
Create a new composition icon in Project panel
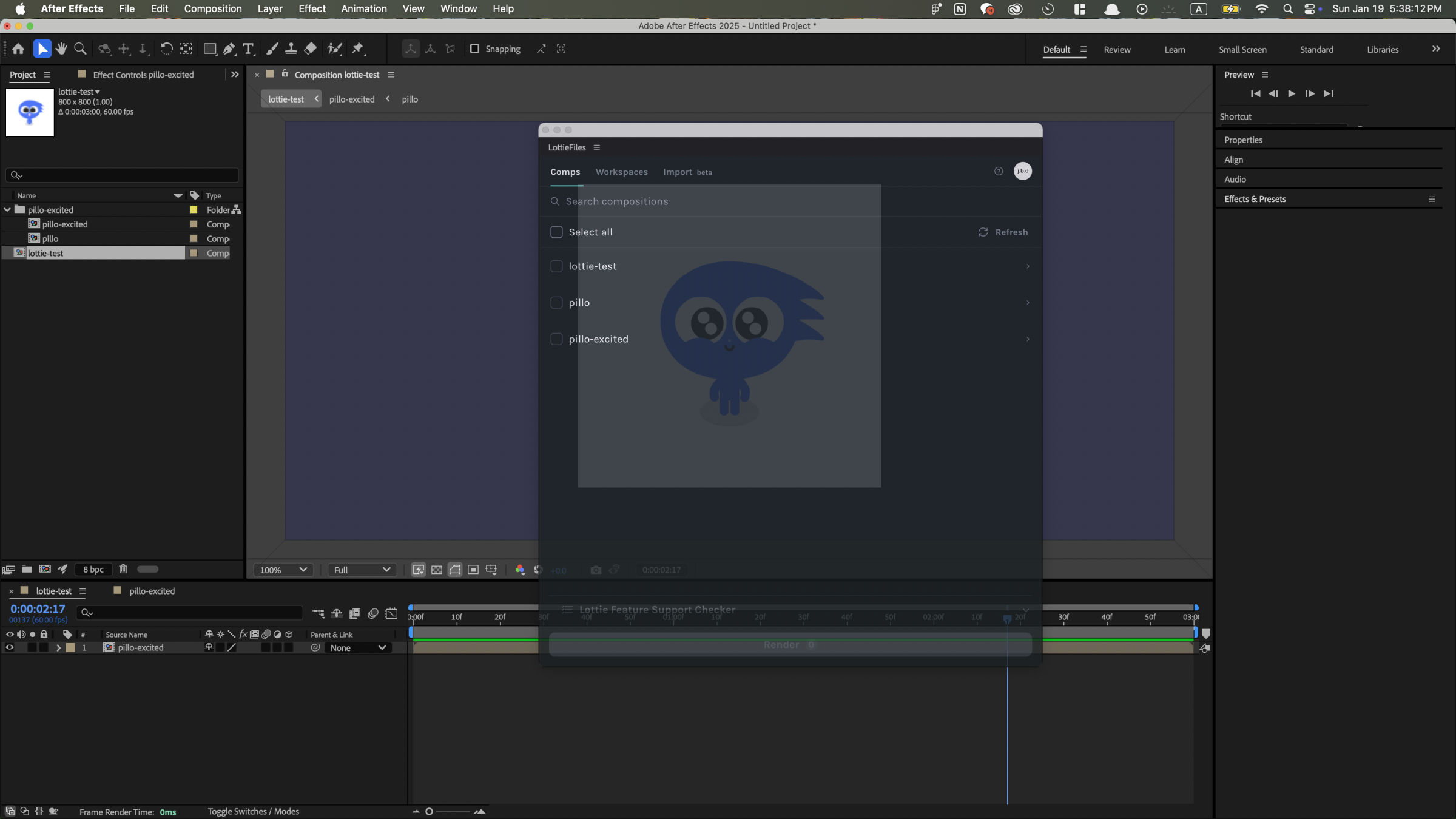45,569
